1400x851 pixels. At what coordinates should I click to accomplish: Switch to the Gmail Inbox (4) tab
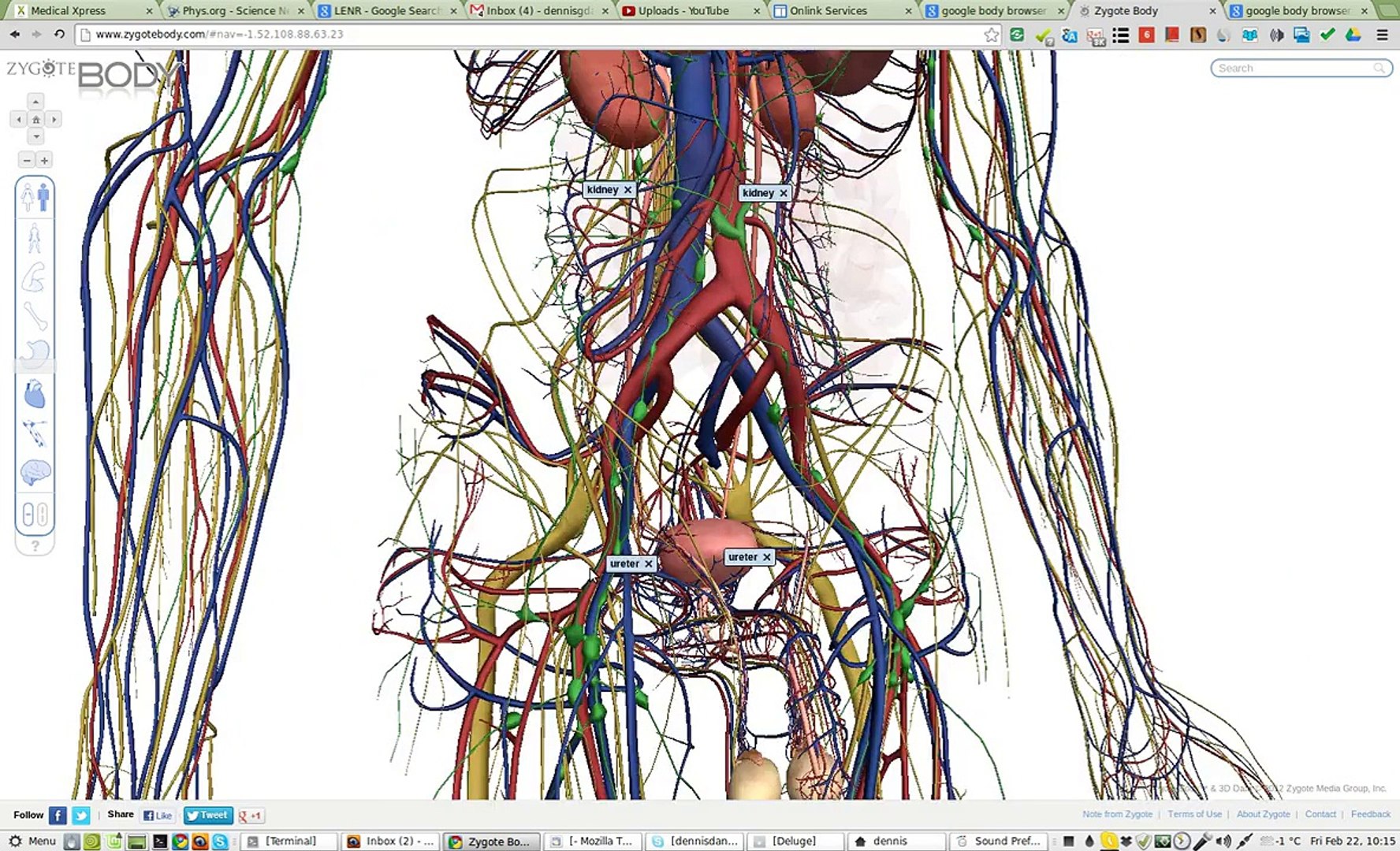tap(539, 10)
